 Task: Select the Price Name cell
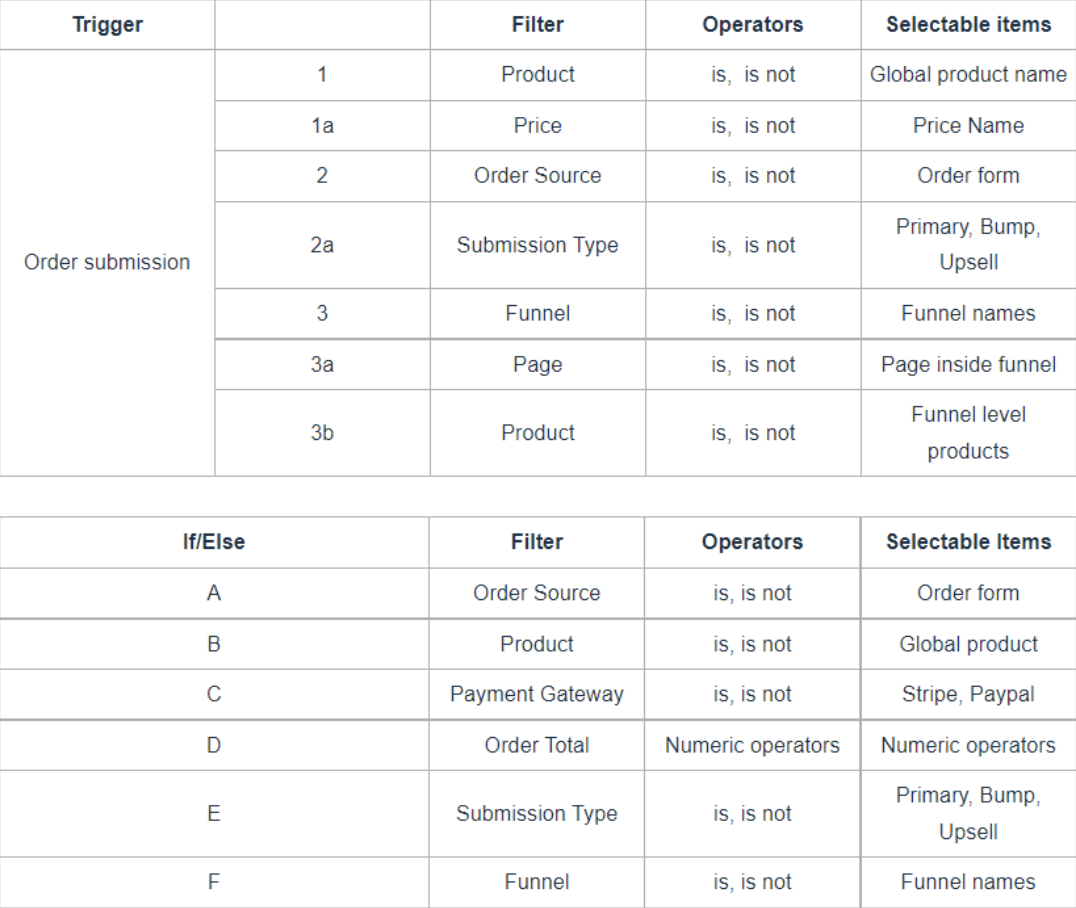coord(968,126)
